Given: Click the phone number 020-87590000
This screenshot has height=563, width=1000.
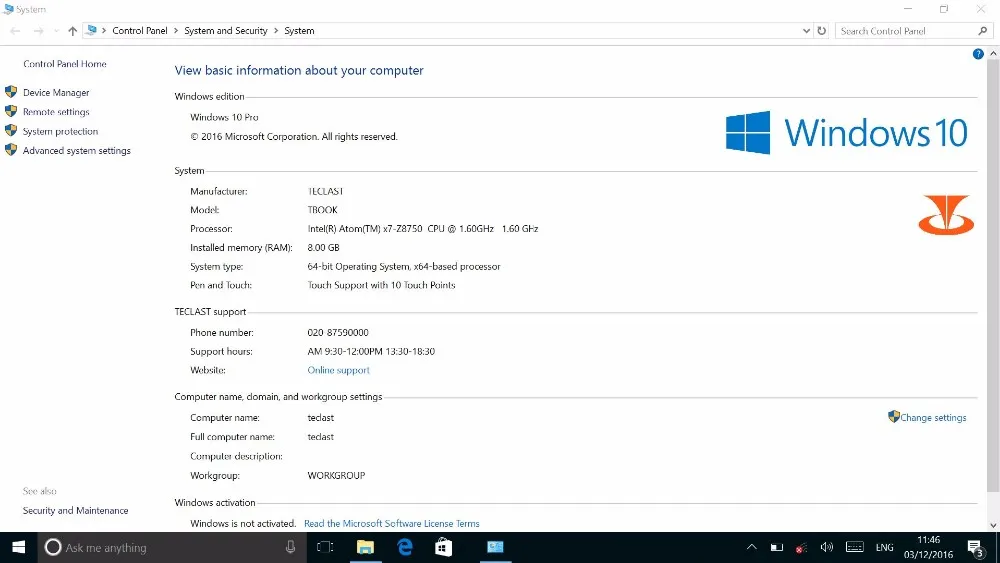Looking at the screenshot, I should pos(338,332).
